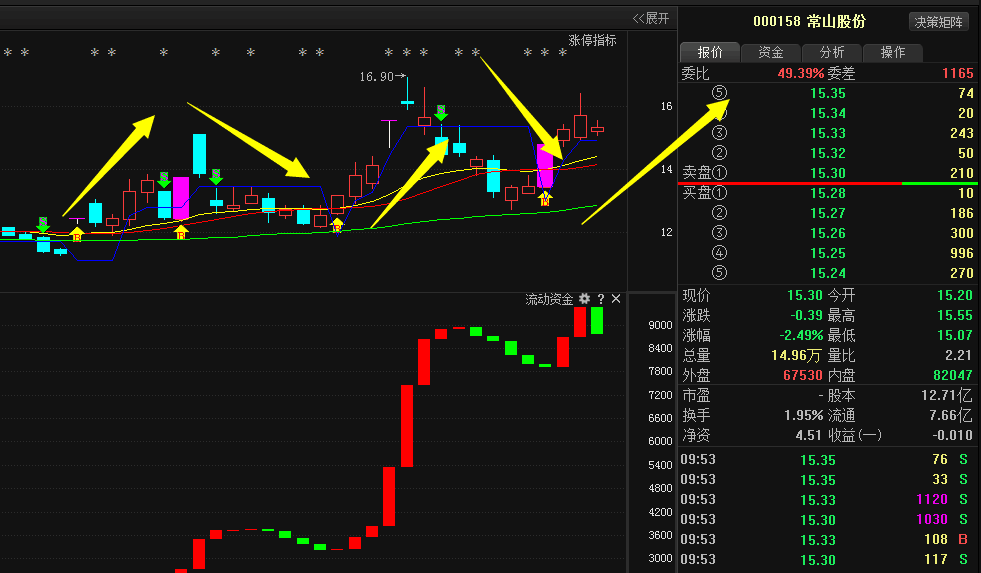Open the 操作 tab

point(892,52)
